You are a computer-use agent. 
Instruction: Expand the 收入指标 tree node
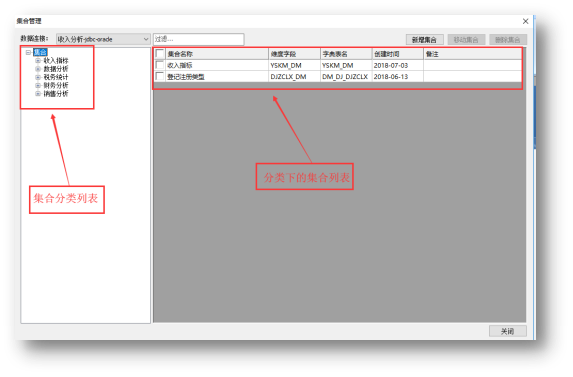pyautogui.click(x=38, y=61)
